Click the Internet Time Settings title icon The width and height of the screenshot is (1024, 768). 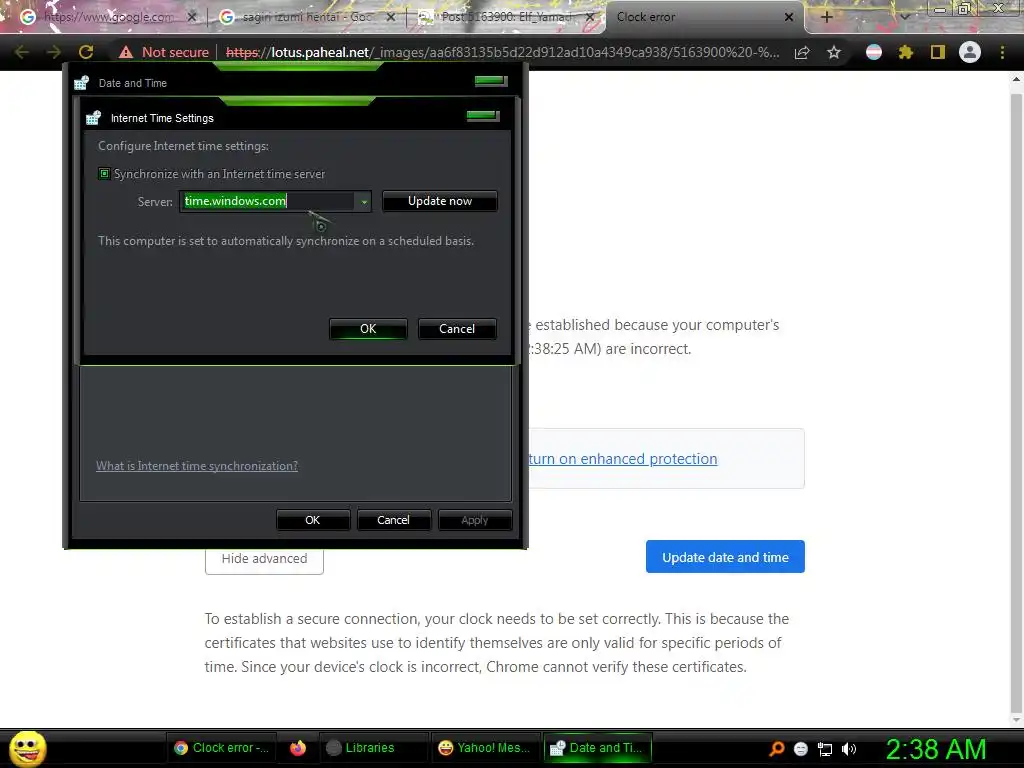pos(93,118)
